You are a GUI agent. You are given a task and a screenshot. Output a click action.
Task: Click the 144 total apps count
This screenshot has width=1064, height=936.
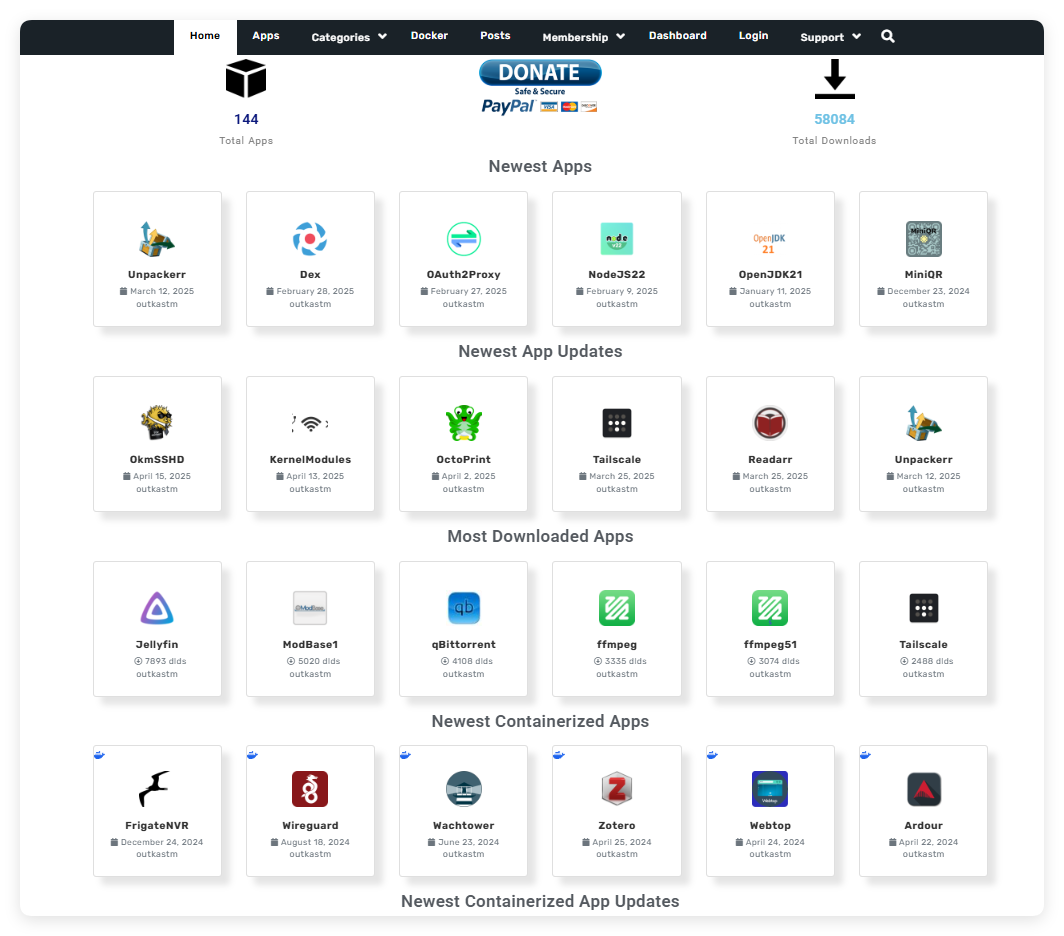click(x=246, y=119)
